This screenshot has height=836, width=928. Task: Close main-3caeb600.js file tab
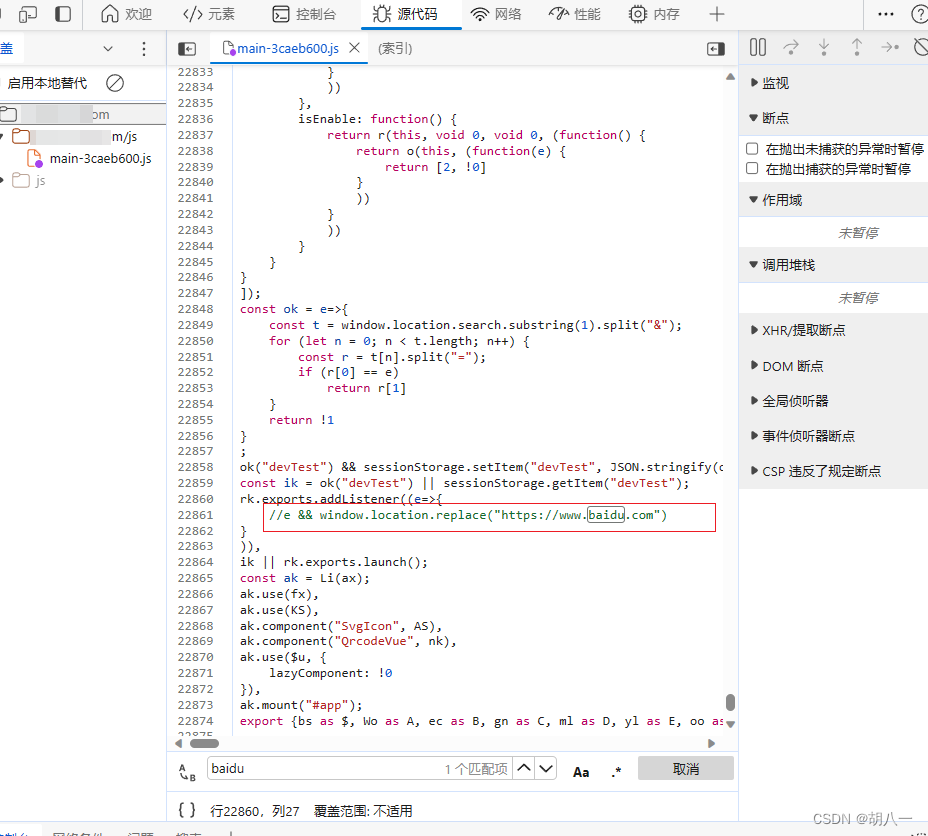(355, 48)
